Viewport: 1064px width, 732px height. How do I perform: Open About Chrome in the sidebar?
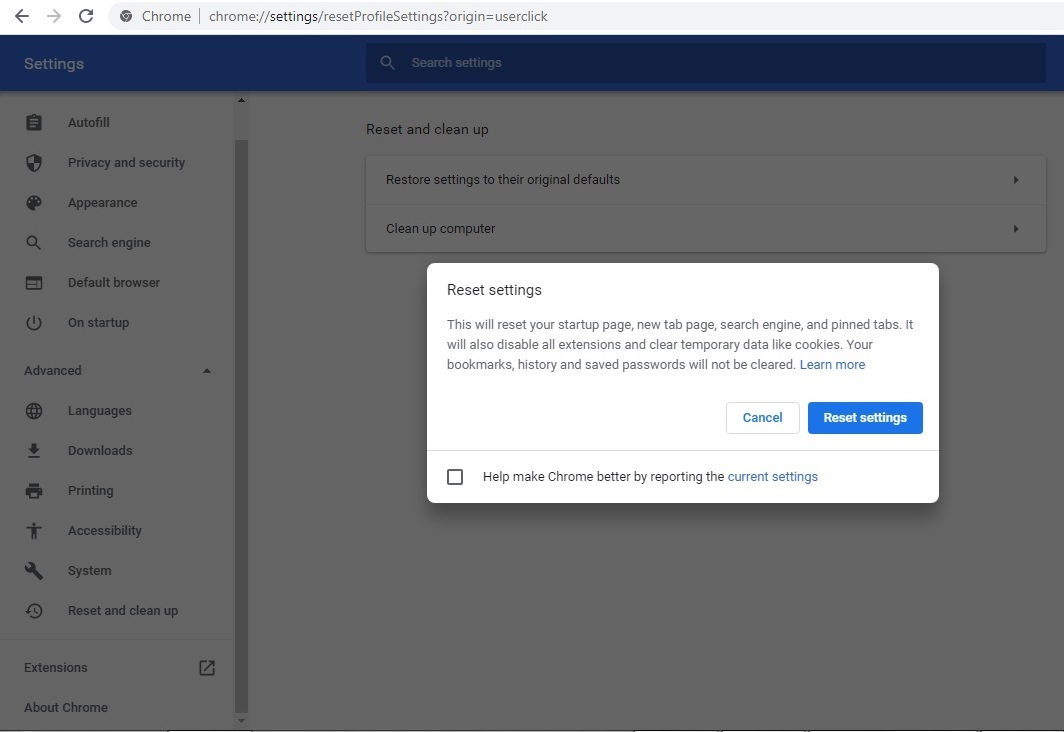pyautogui.click(x=66, y=708)
